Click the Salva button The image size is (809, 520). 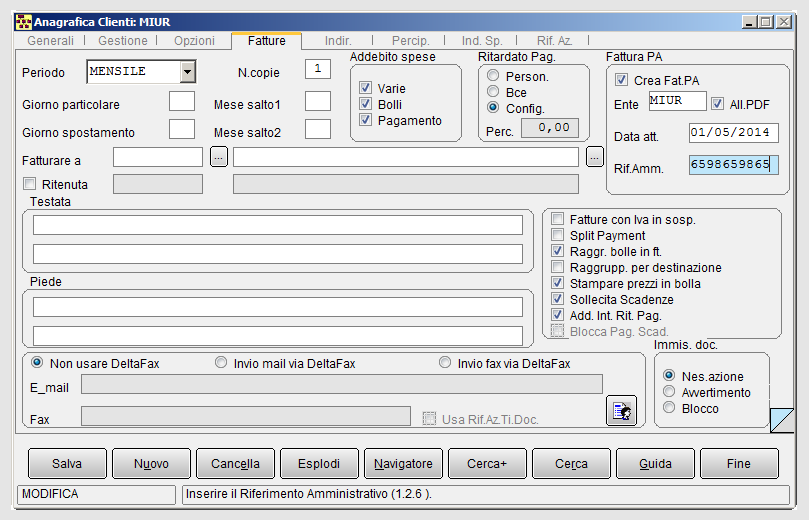pos(67,463)
